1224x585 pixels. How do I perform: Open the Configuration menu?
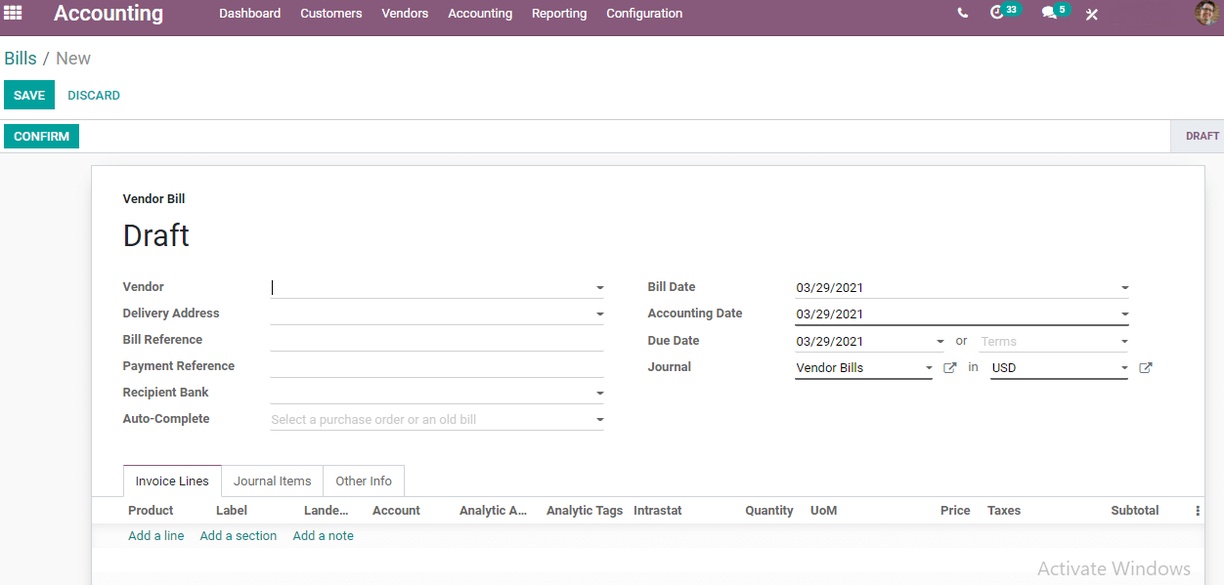[644, 13]
